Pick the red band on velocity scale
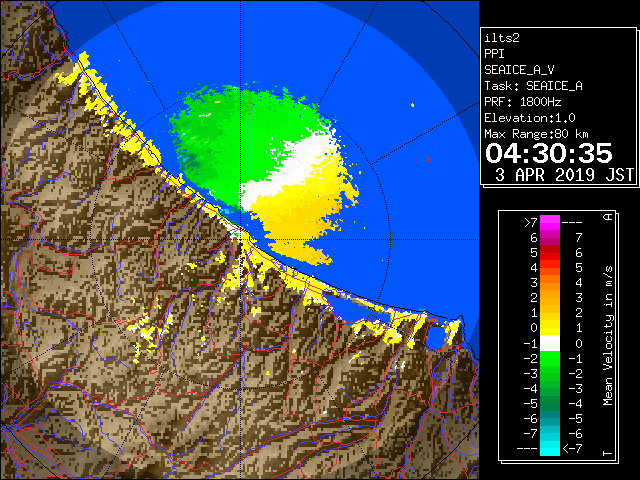 pyautogui.click(x=550, y=253)
